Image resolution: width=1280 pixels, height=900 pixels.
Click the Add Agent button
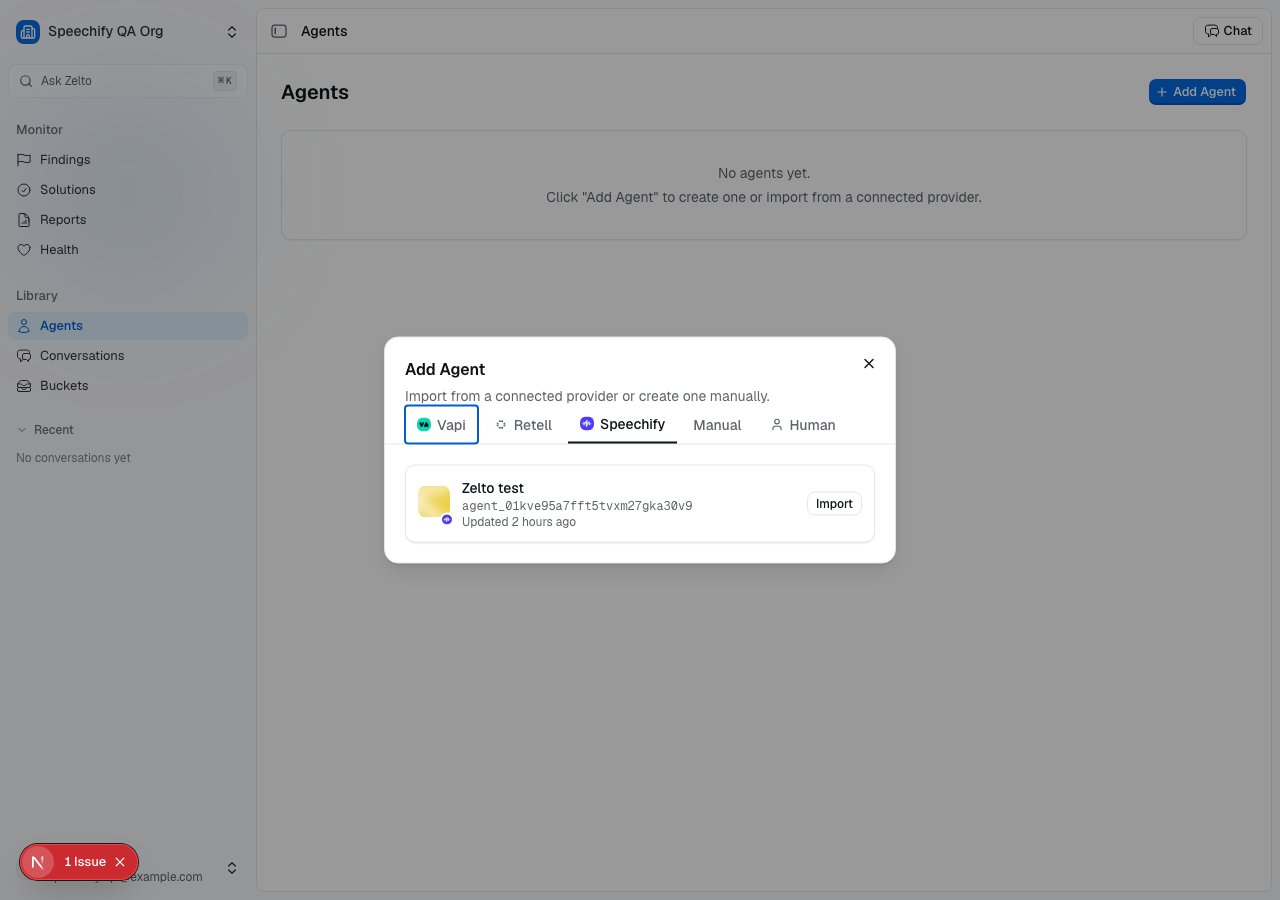(x=1197, y=92)
